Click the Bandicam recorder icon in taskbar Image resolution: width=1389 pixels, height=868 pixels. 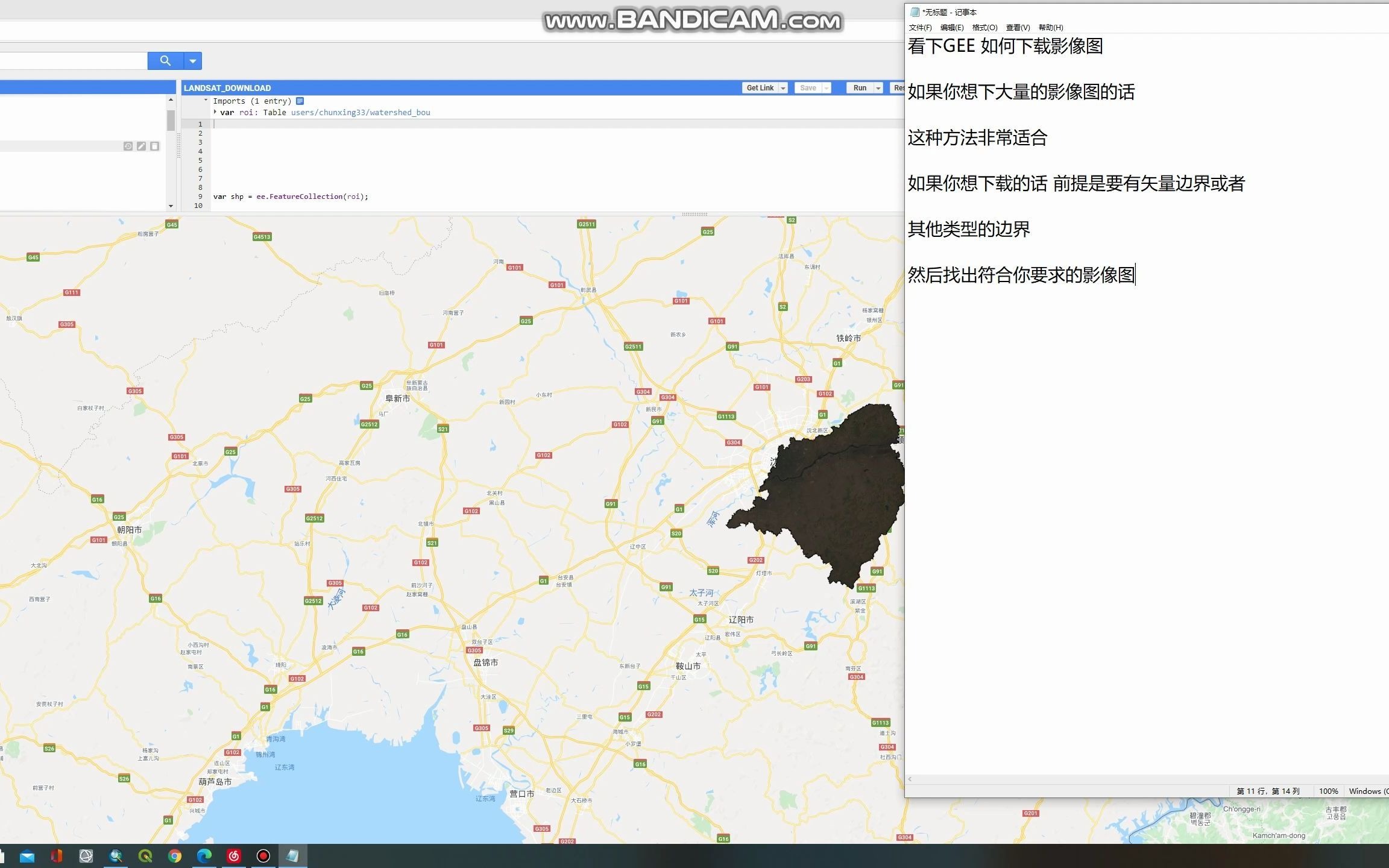coord(263,856)
